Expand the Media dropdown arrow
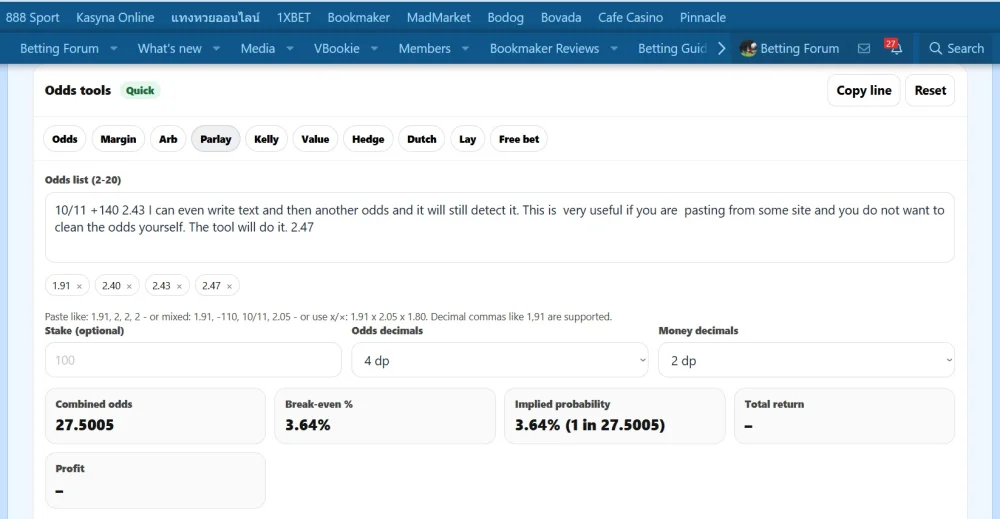The height and width of the screenshot is (519, 1000). [290, 48]
